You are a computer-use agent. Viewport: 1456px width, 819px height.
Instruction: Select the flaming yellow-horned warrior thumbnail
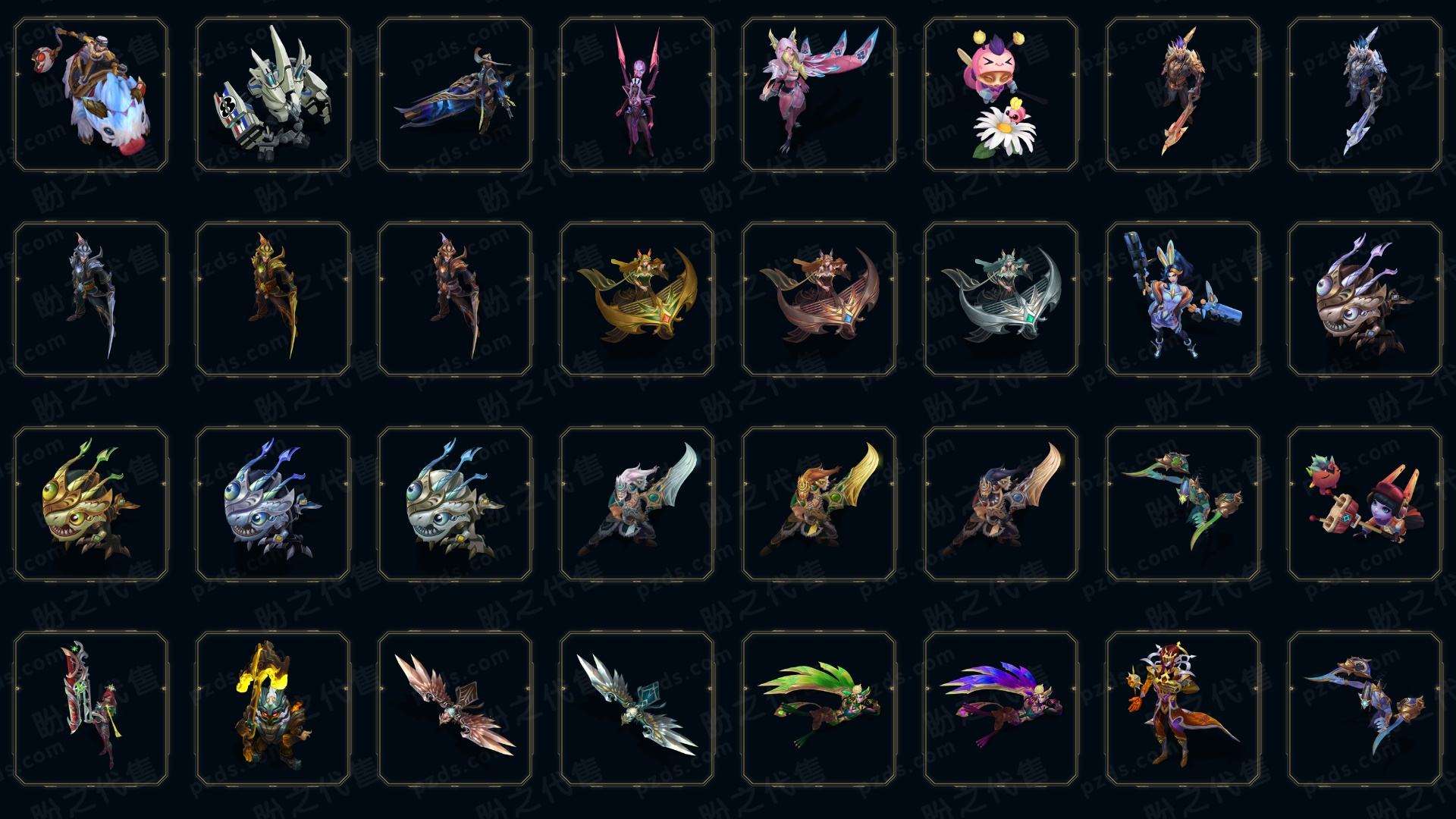coord(273,709)
